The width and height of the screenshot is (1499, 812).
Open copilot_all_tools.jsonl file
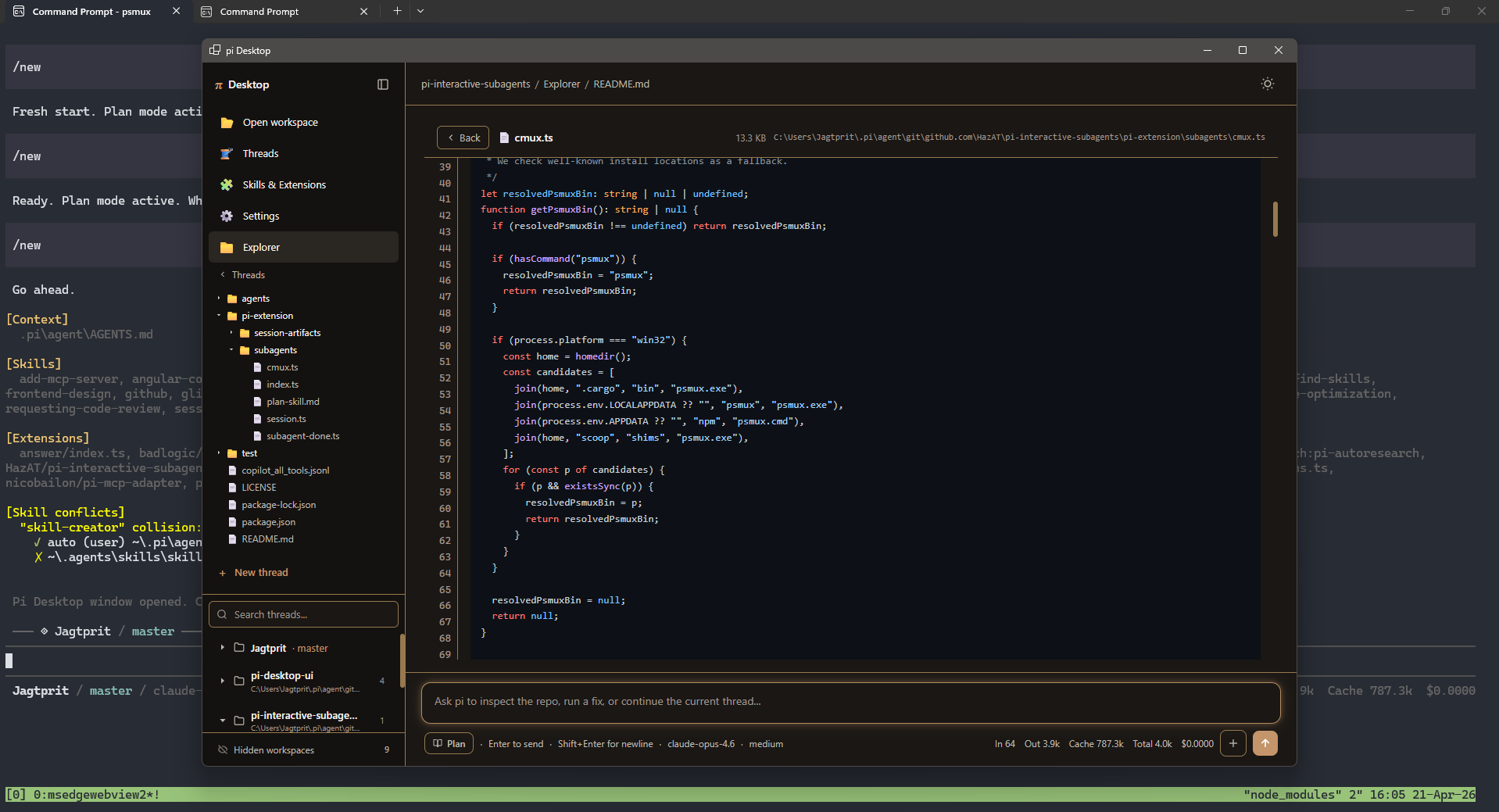[285, 470]
